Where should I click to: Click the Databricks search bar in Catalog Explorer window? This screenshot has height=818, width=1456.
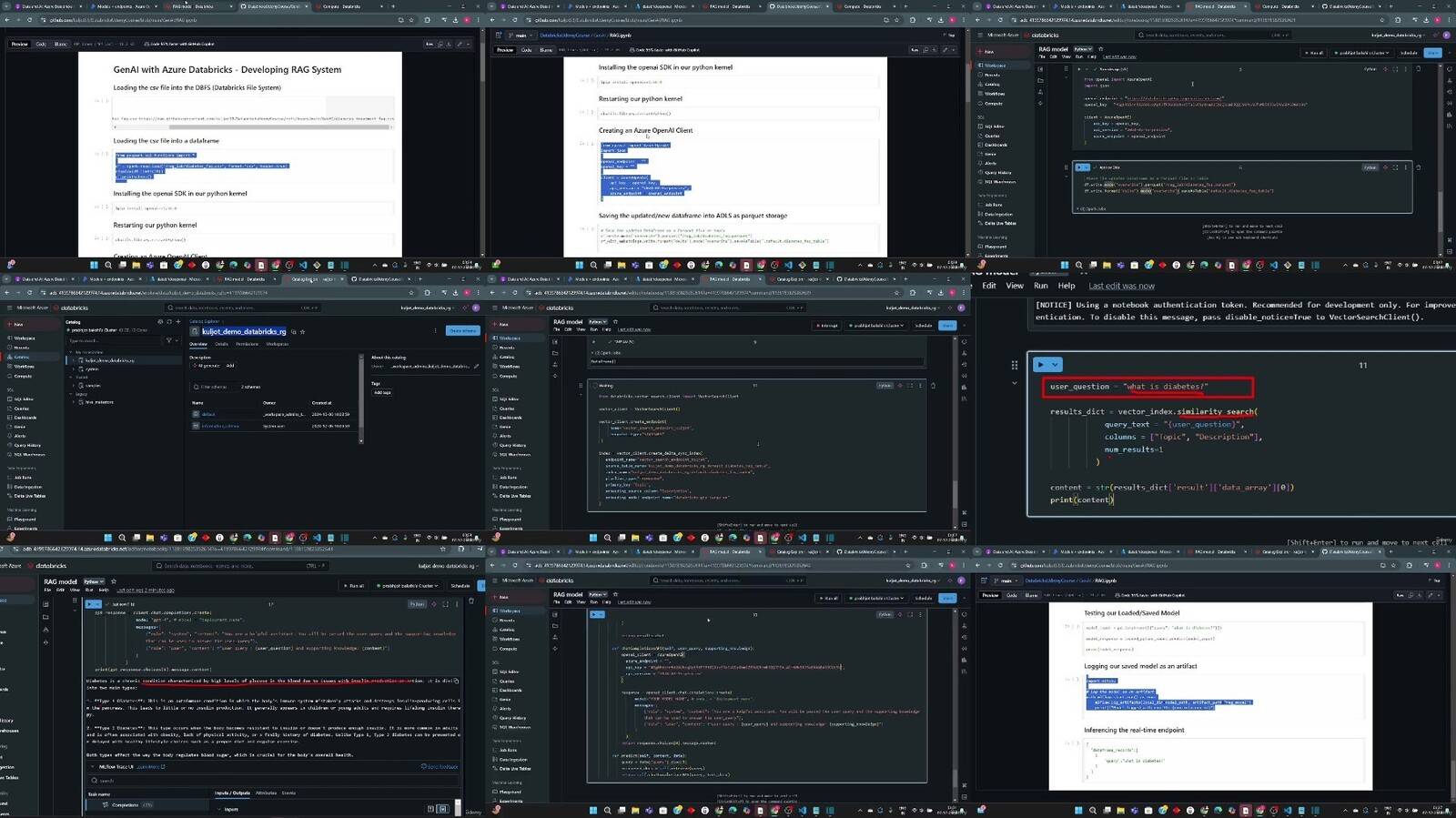point(242,308)
